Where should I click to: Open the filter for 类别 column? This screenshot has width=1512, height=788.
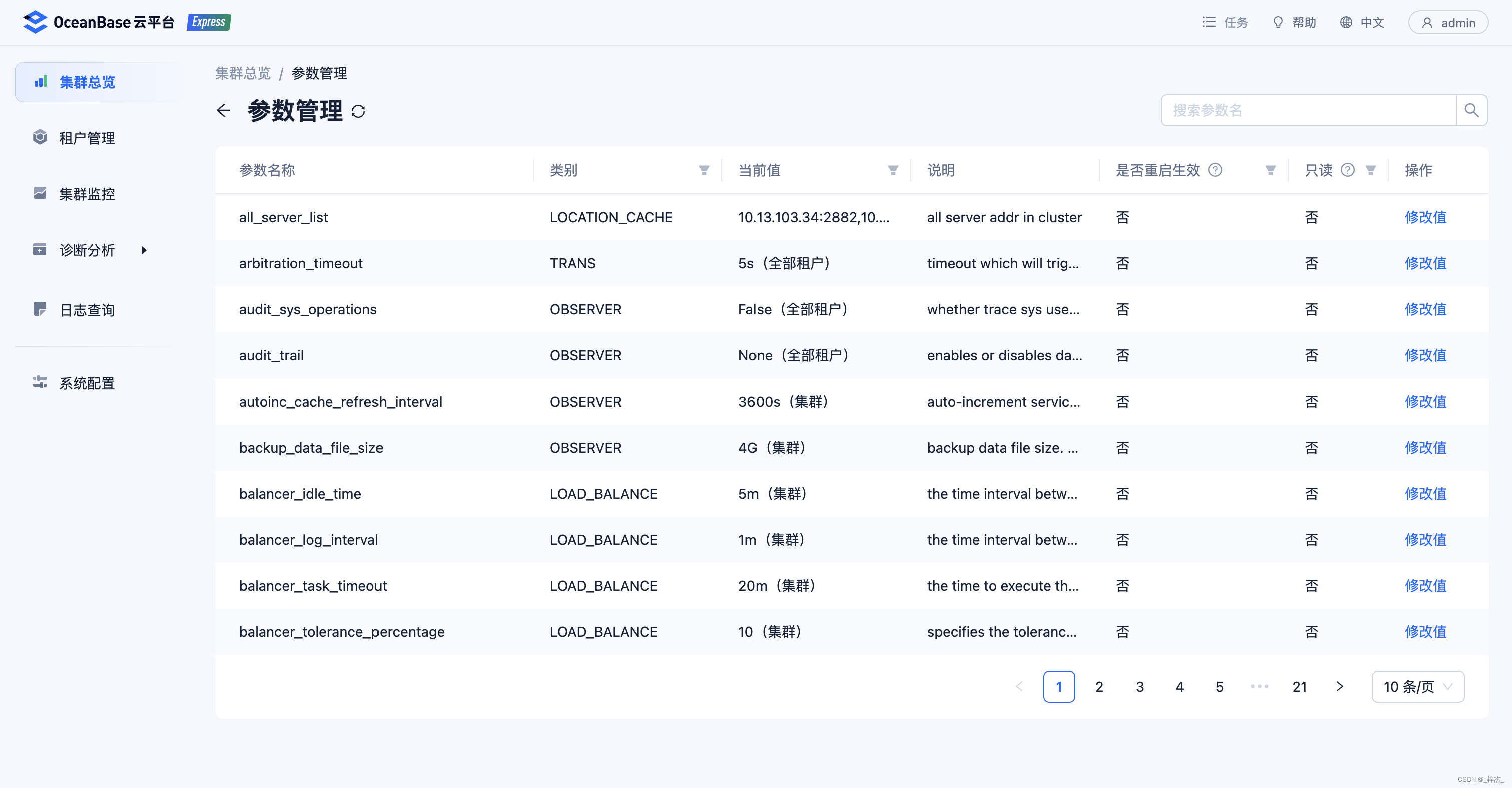[704, 170]
